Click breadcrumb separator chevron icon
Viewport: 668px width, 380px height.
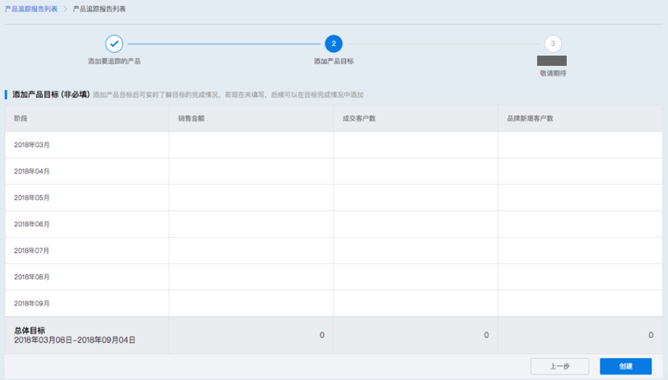pos(65,9)
